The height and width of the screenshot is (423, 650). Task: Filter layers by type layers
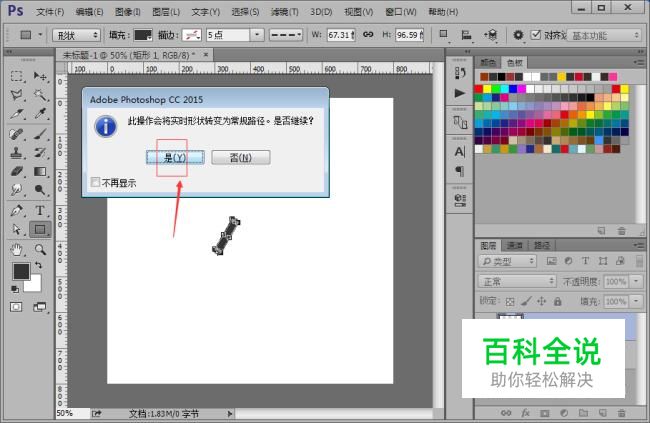pyautogui.click(x=585, y=261)
